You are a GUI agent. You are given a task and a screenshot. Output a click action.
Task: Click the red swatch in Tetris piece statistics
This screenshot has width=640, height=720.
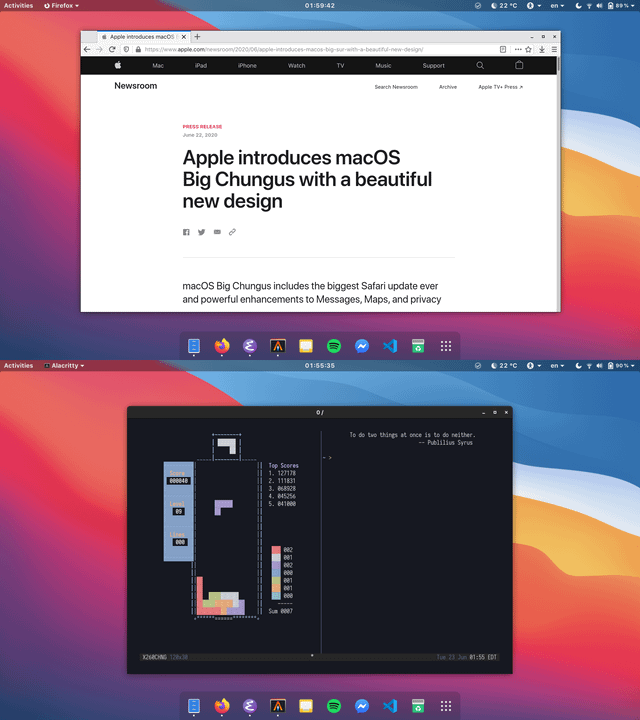coord(276,550)
